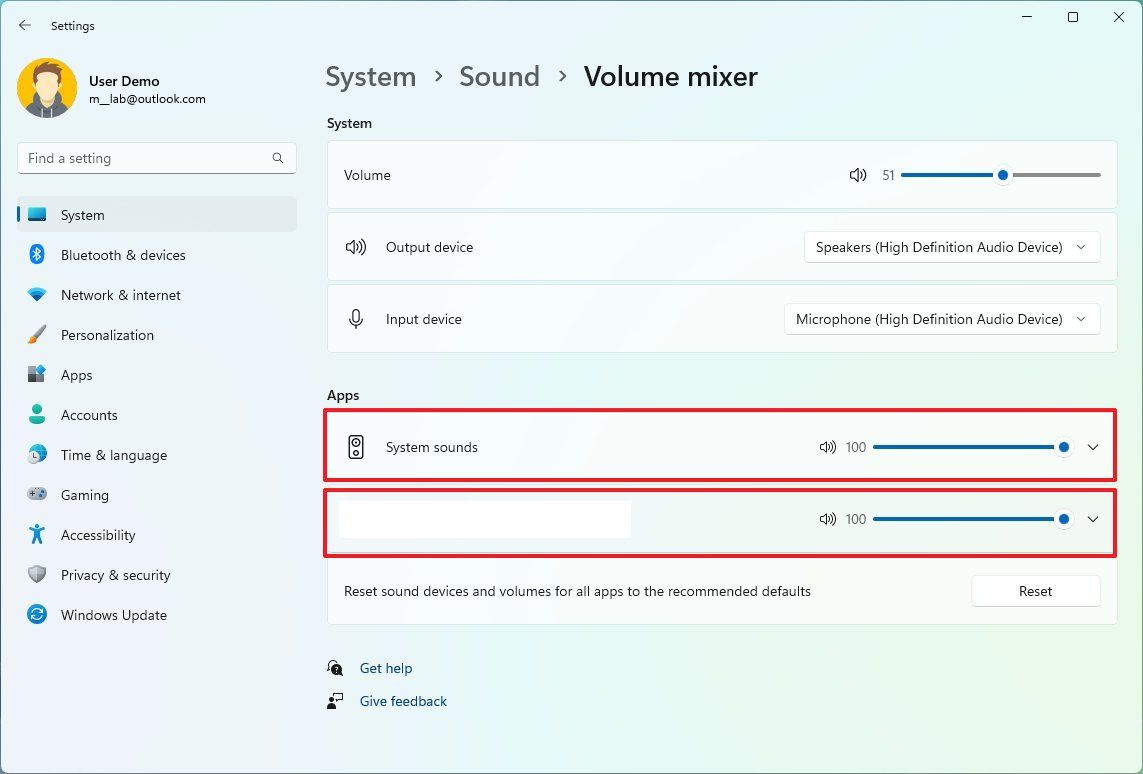The height and width of the screenshot is (774, 1143).
Task: Expand the blank app row chevron
Action: click(x=1093, y=519)
